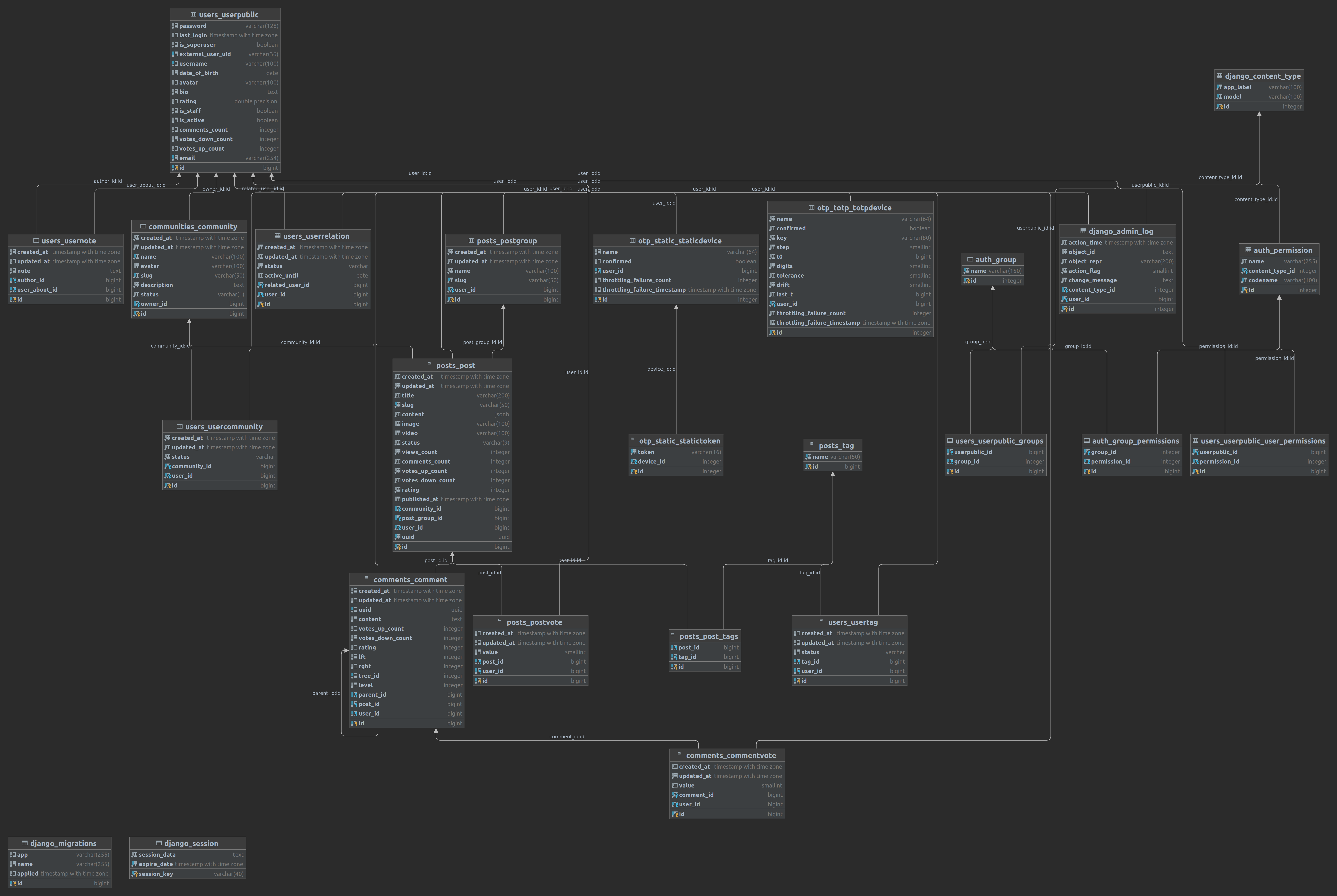The image size is (1337, 896).
Task: Select tolerance column in otp_totp_totpdevice
Action: click(851, 275)
